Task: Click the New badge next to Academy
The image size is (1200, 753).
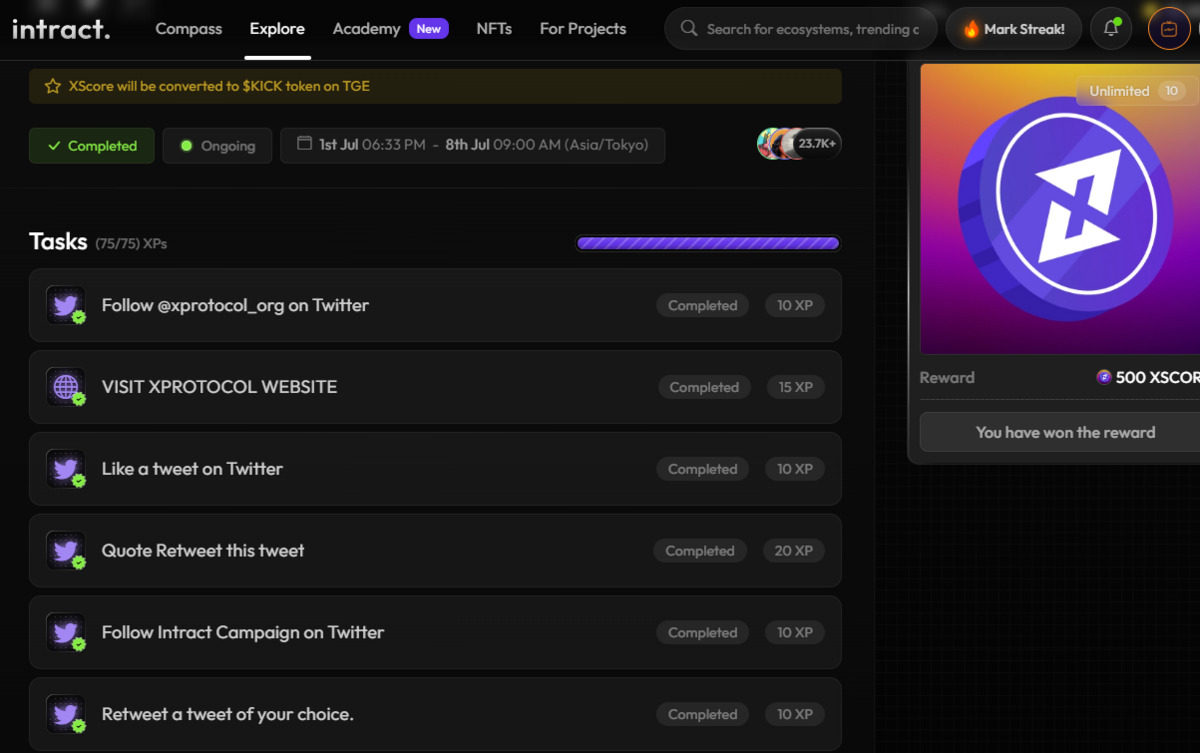Action: (x=429, y=29)
